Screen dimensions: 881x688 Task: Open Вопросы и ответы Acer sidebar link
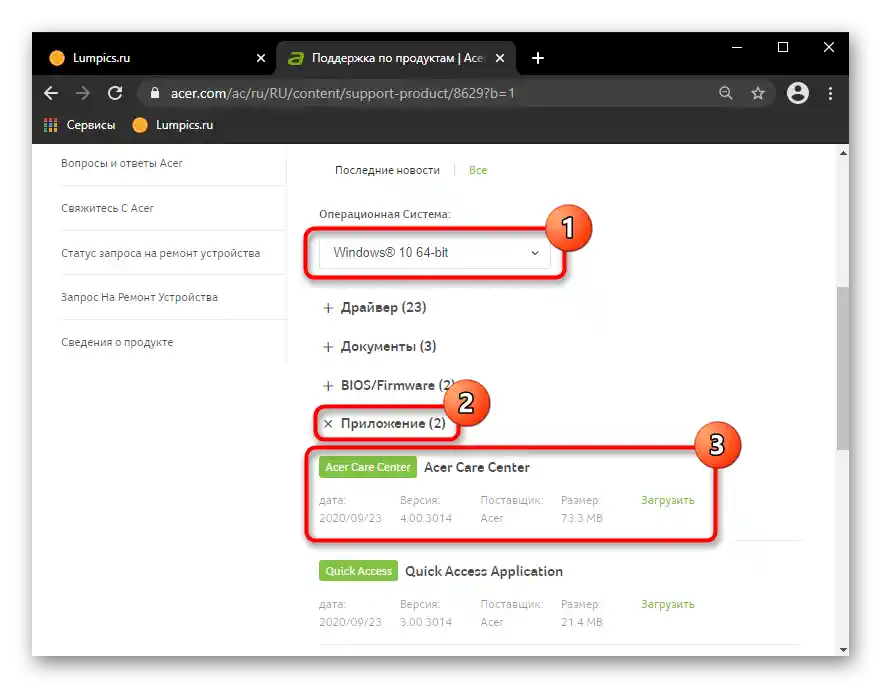tap(122, 164)
